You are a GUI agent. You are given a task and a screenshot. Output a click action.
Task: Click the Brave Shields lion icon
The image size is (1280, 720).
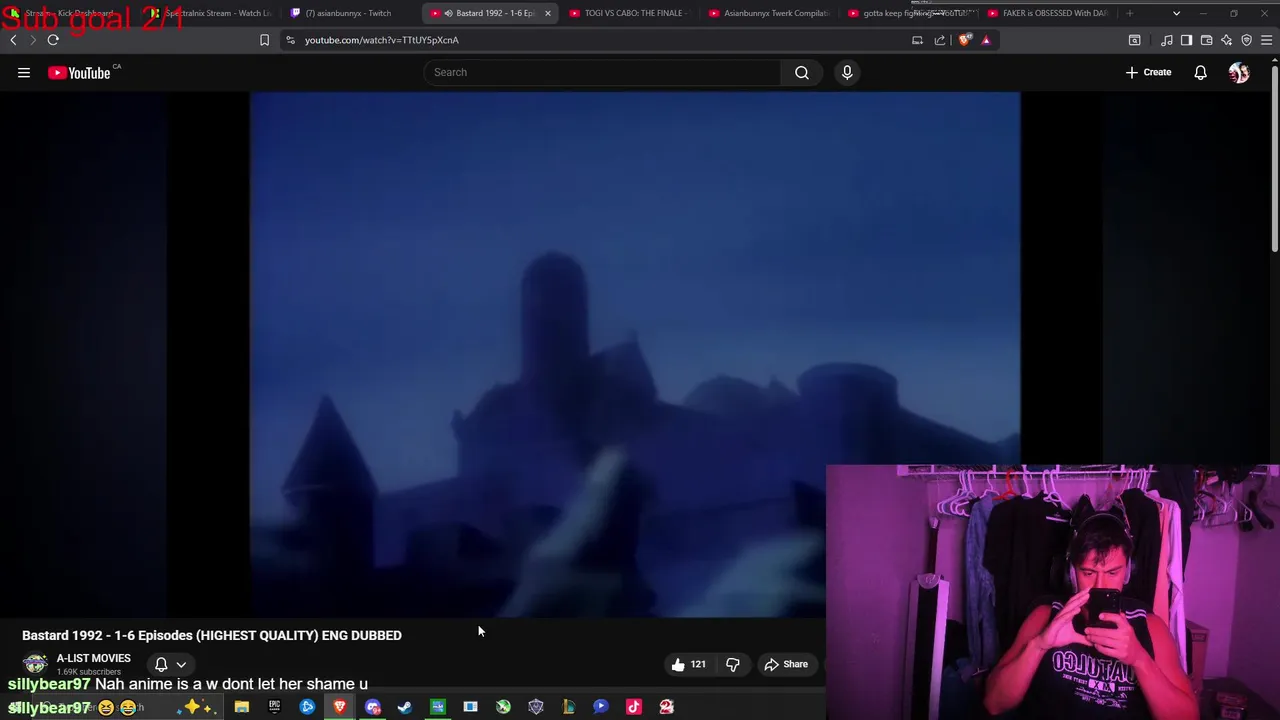click(x=964, y=40)
